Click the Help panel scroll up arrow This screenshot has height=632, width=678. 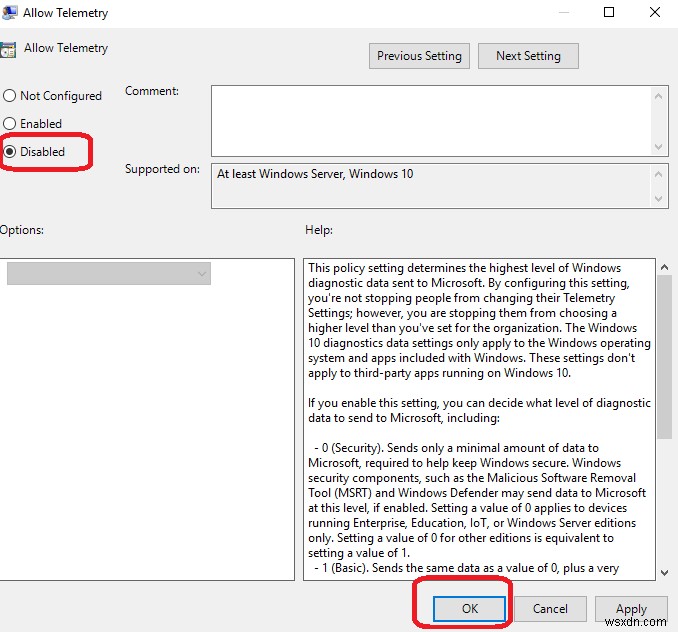point(665,267)
